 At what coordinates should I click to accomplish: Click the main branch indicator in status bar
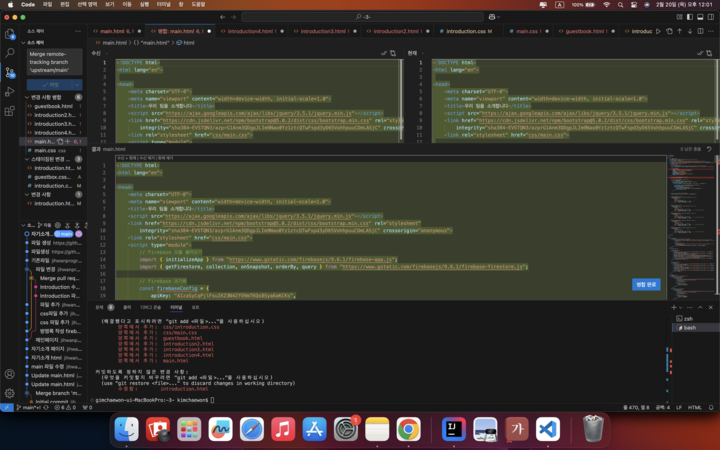28,407
